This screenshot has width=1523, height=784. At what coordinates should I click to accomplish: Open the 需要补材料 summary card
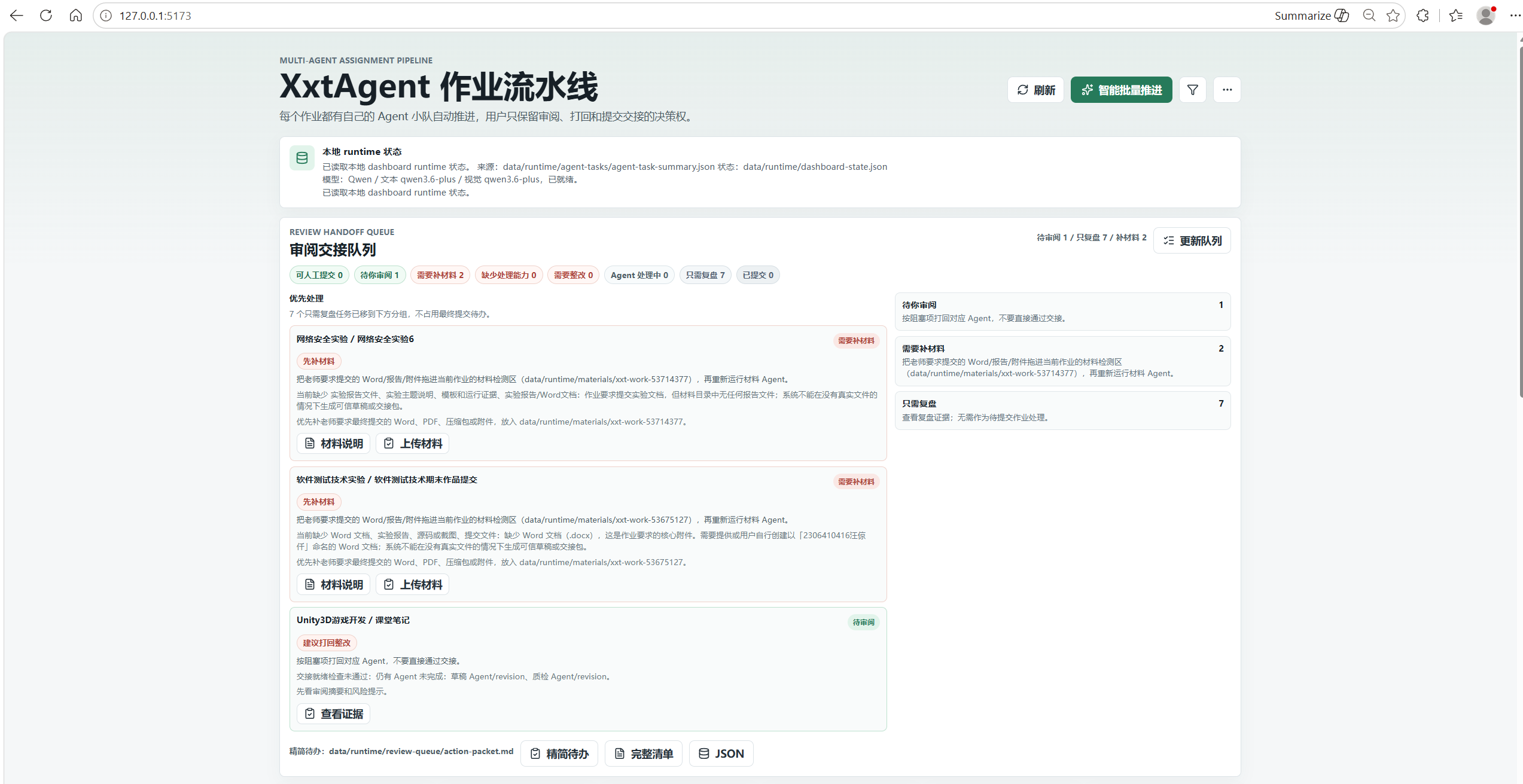point(1062,361)
